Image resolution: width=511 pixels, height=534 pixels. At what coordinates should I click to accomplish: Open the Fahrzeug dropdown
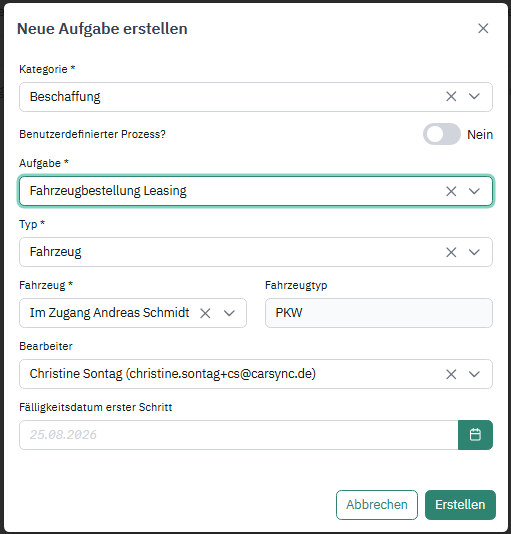coord(229,313)
